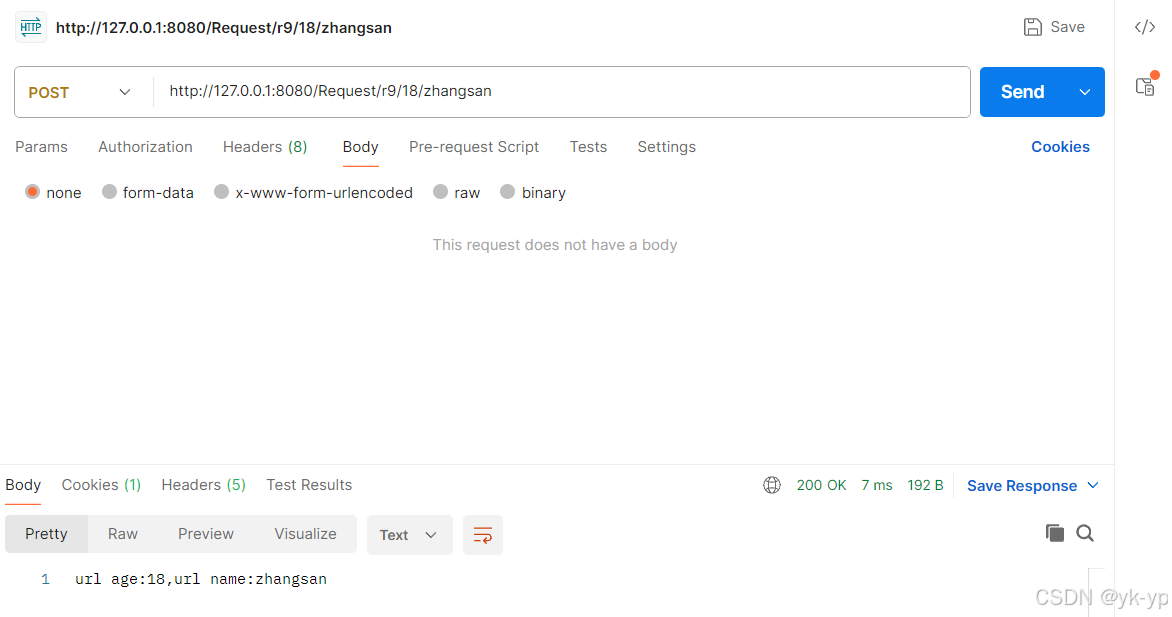Image resolution: width=1172 pixels, height=617 pixels.
Task: Click the blue Send button
Action: [x=1023, y=92]
